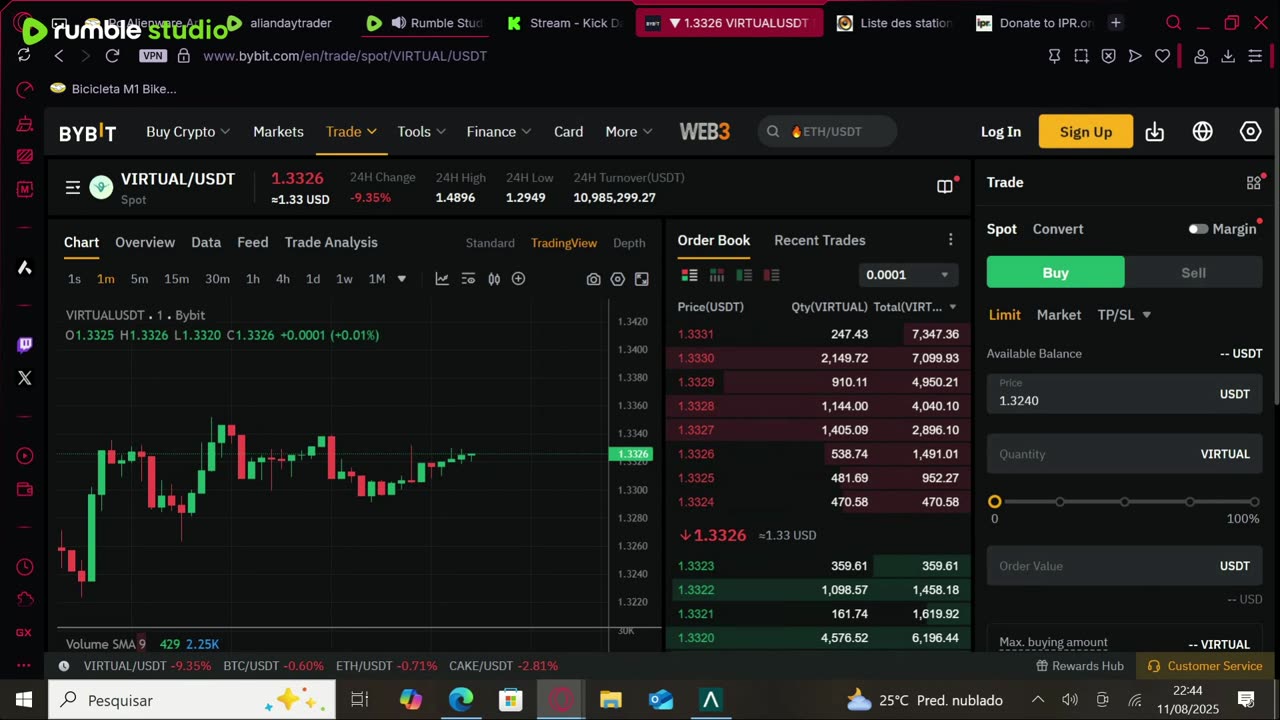
Task: Expand the Finance dropdown
Action: pyautogui.click(x=499, y=132)
